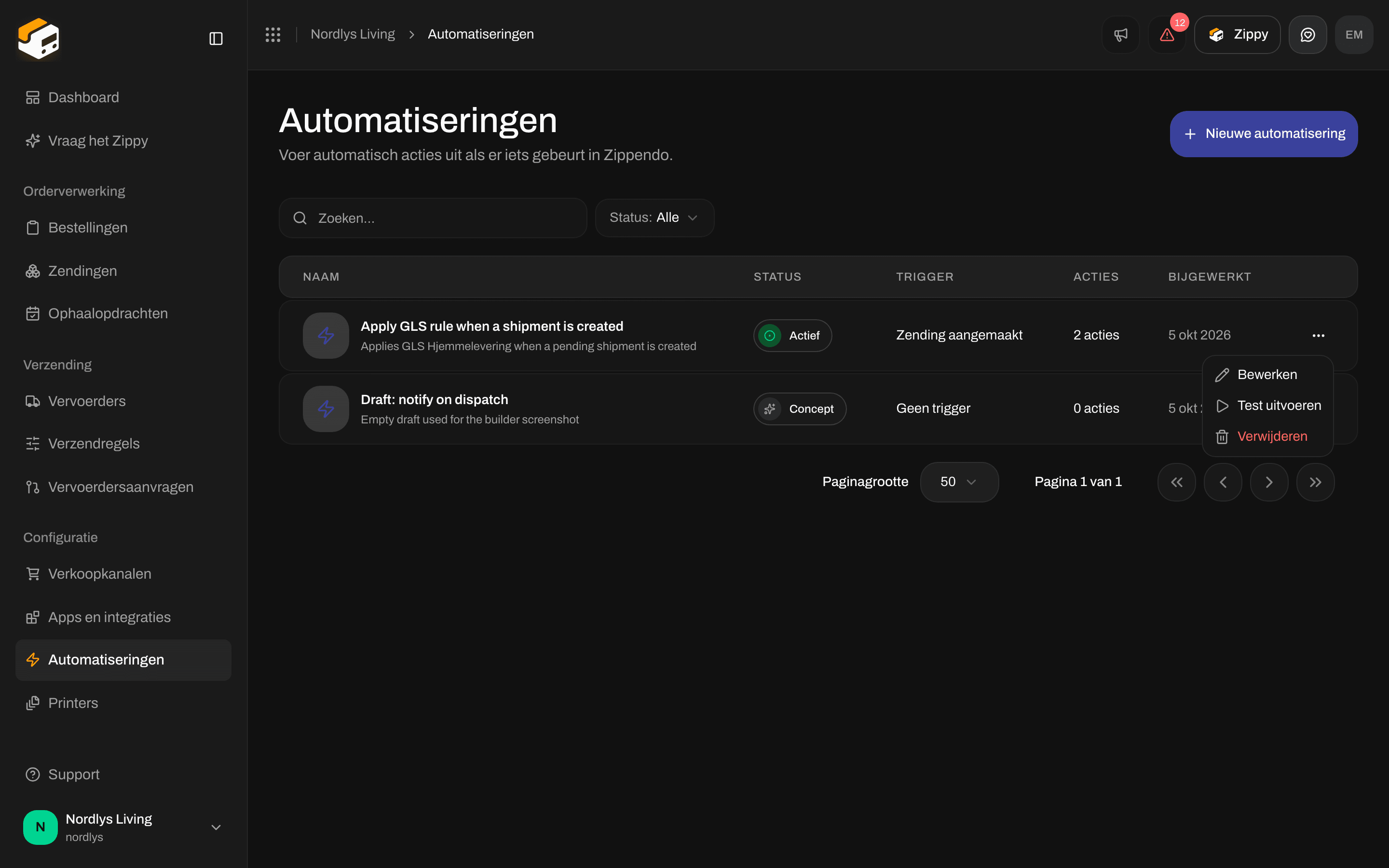Expand the Nordlys Living workspace switcher
The image size is (1389, 868).
(123, 827)
